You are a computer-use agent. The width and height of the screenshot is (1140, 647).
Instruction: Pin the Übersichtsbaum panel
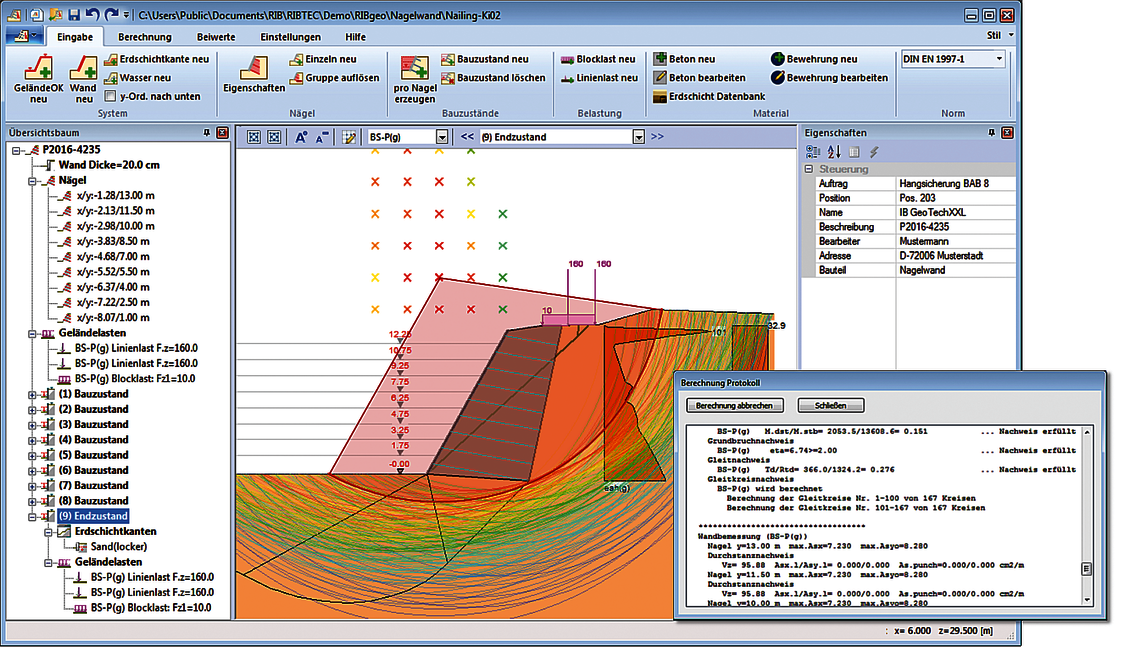click(206, 133)
